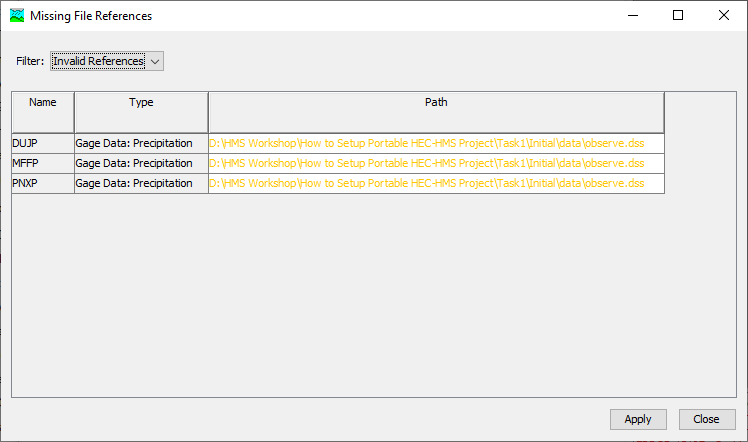Select the Path column header
The image size is (748, 442).
[x=436, y=113]
